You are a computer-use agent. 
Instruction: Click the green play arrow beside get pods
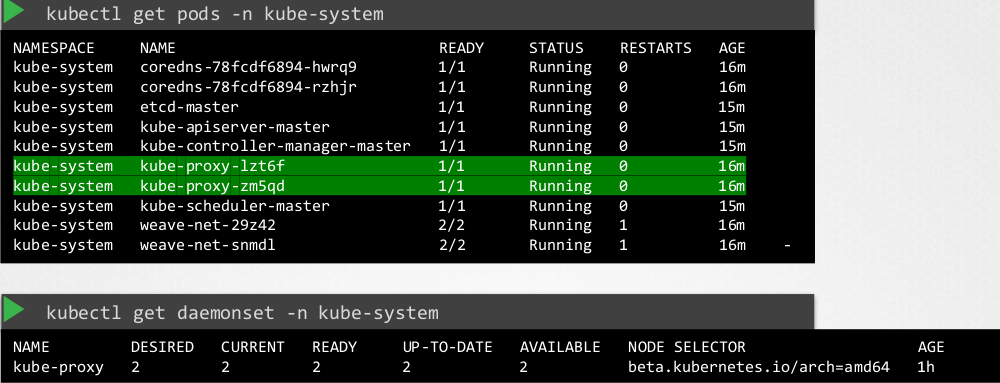coord(13,12)
